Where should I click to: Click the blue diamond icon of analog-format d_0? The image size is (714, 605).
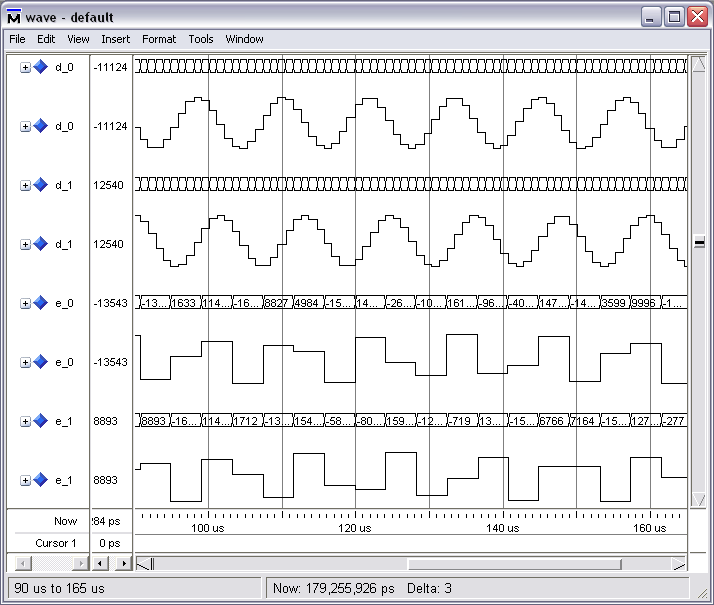[41, 126]
